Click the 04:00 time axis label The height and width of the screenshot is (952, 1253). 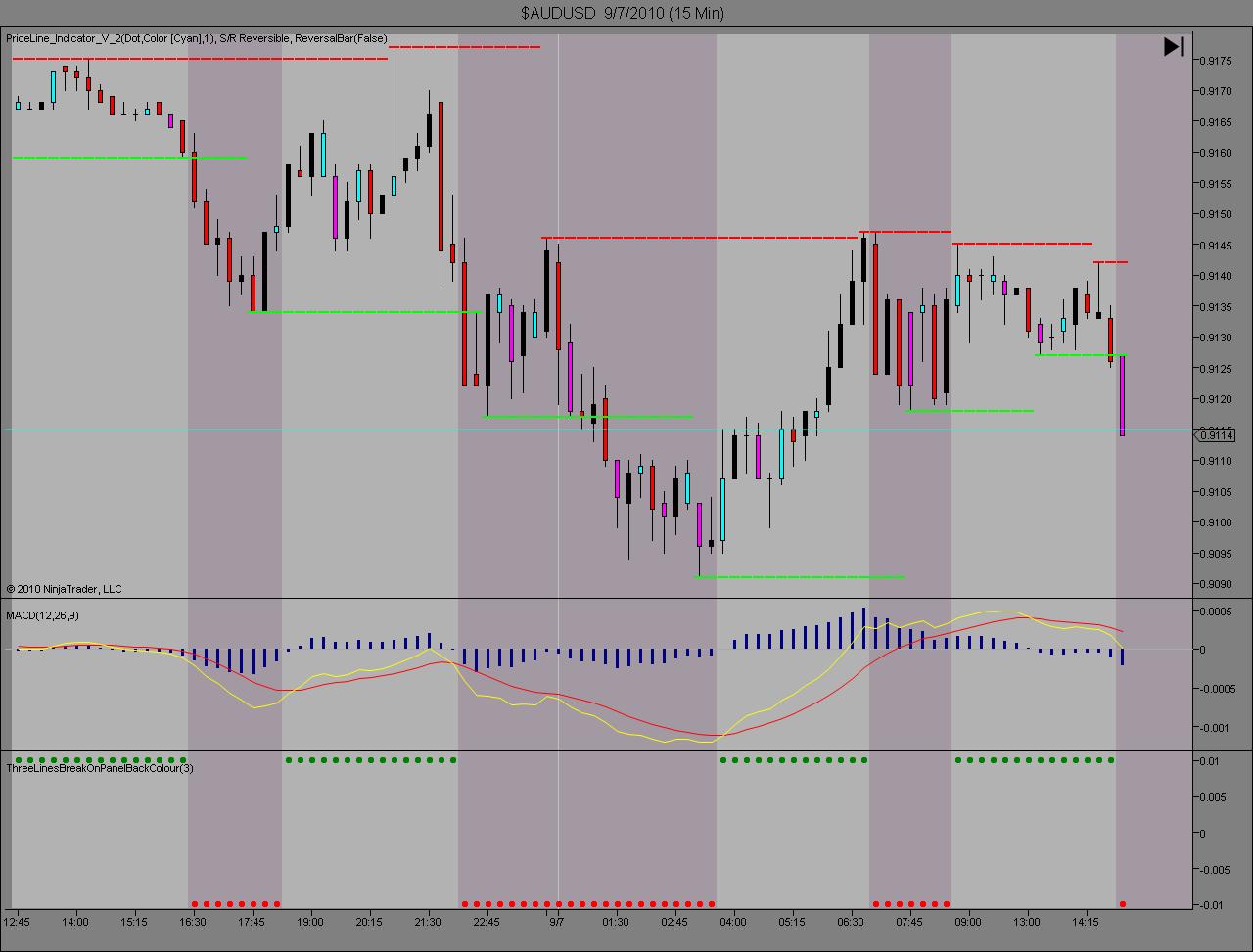pyautogui.click(x=733, y=922)
